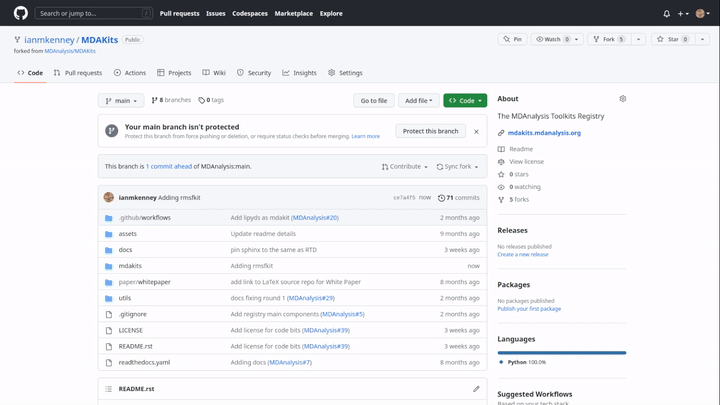Open commit hash ce7a4f5
Image resolution: width=720 pixels, height=405 pixels.
pyautogui.click(x=404, y=197)
